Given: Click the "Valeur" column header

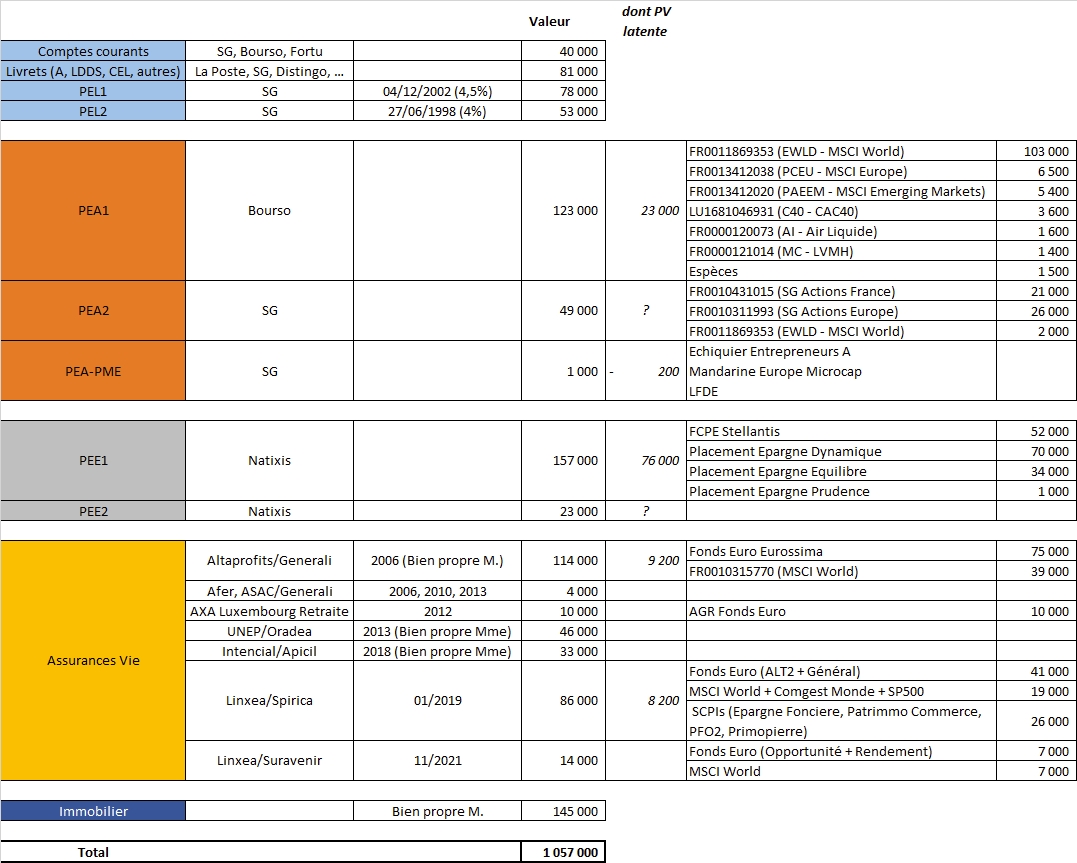Looking at the screenshot, I should pos(549,21).
